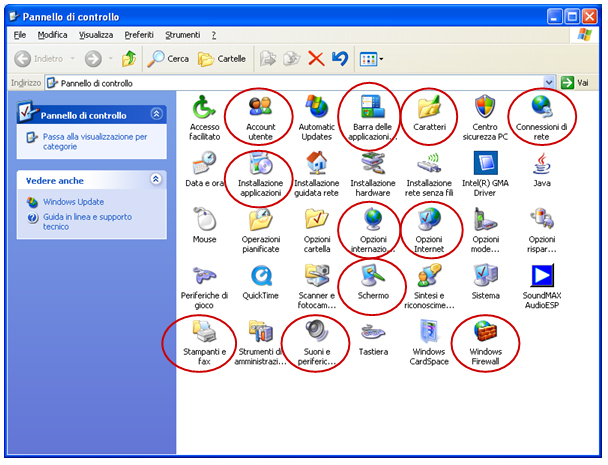Image resolution: width=608 pixels, height=465 pixels.
Task: Open the File menu
Action: pos(20,35)
